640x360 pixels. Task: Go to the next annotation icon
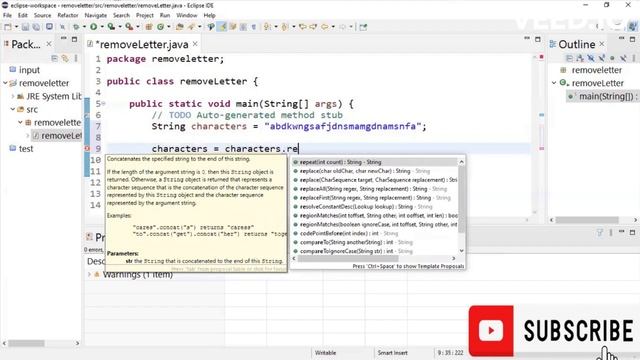(266, 27)
